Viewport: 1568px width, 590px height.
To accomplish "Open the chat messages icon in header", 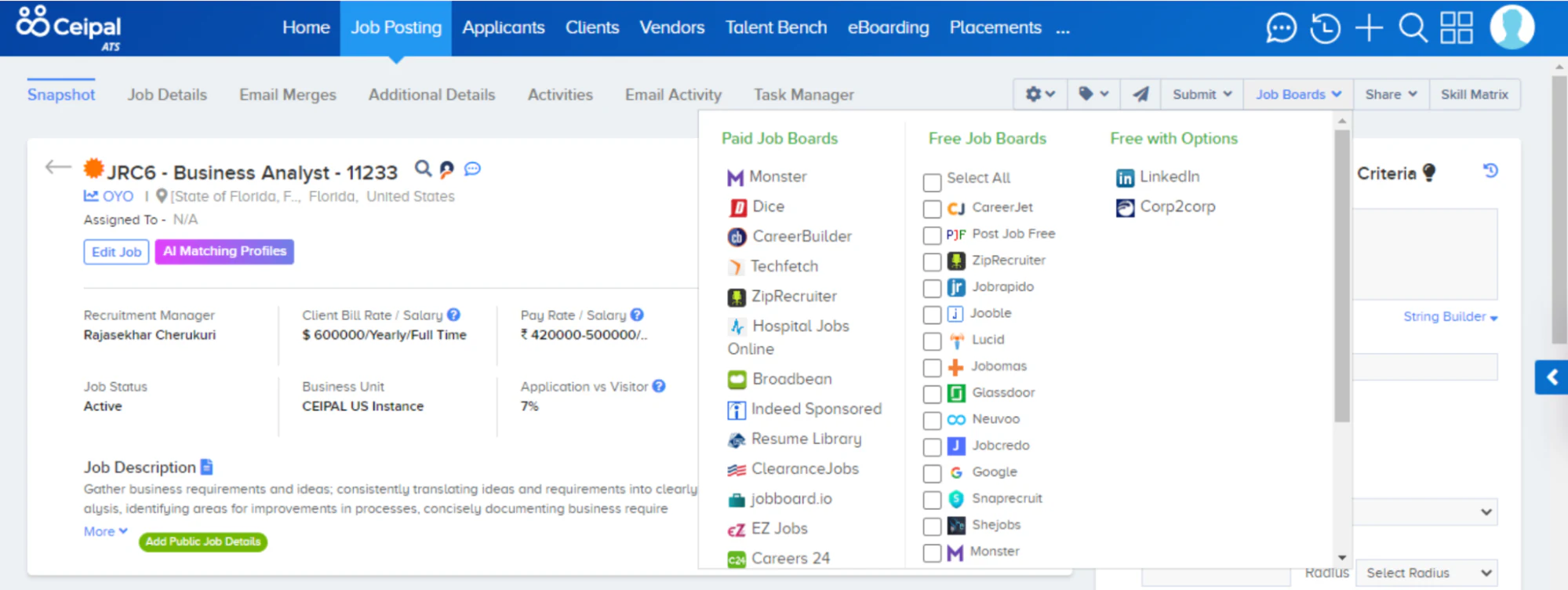I will [x=1281, y=28].
